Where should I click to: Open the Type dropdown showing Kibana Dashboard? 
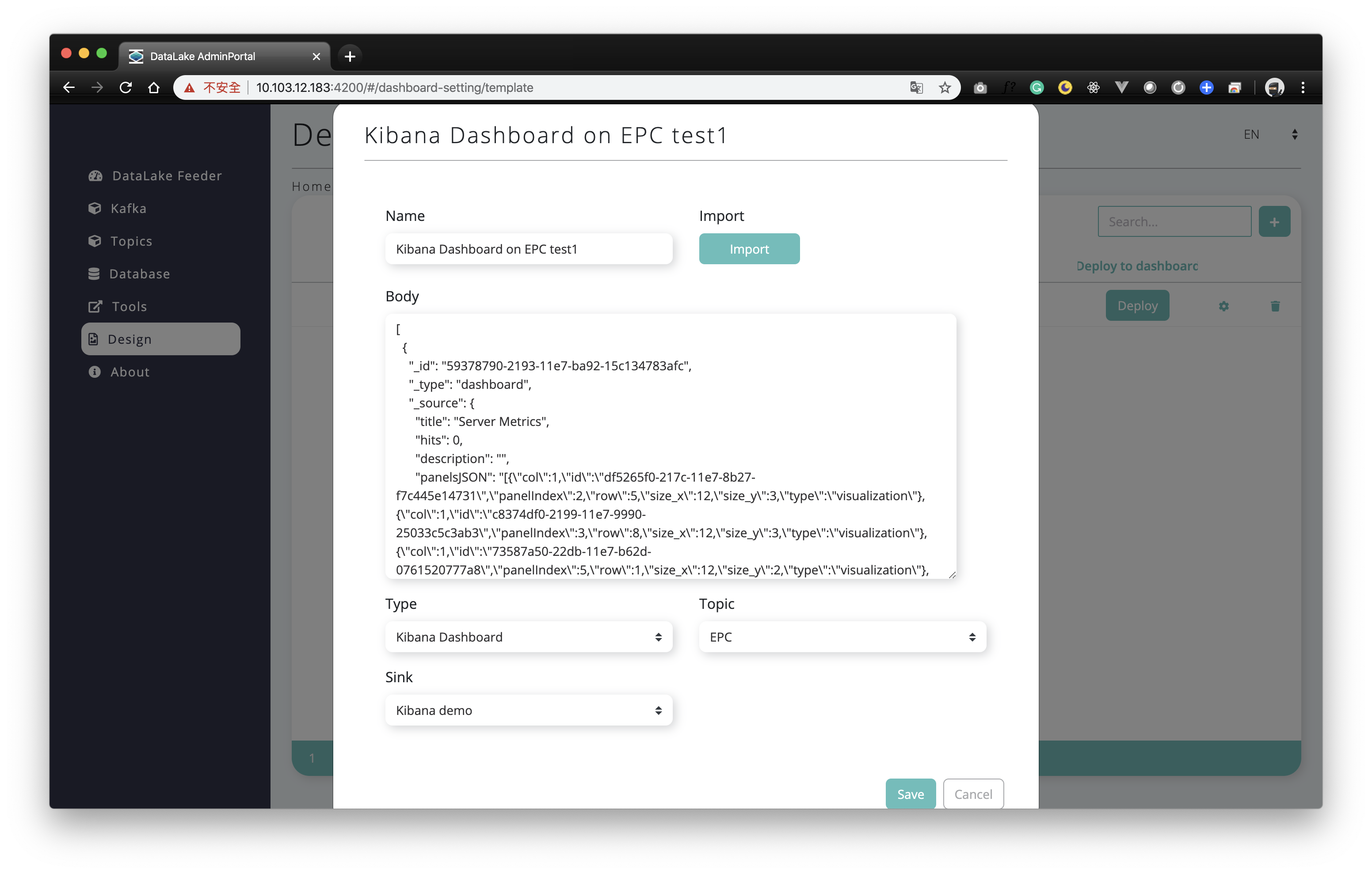[529, 636]
